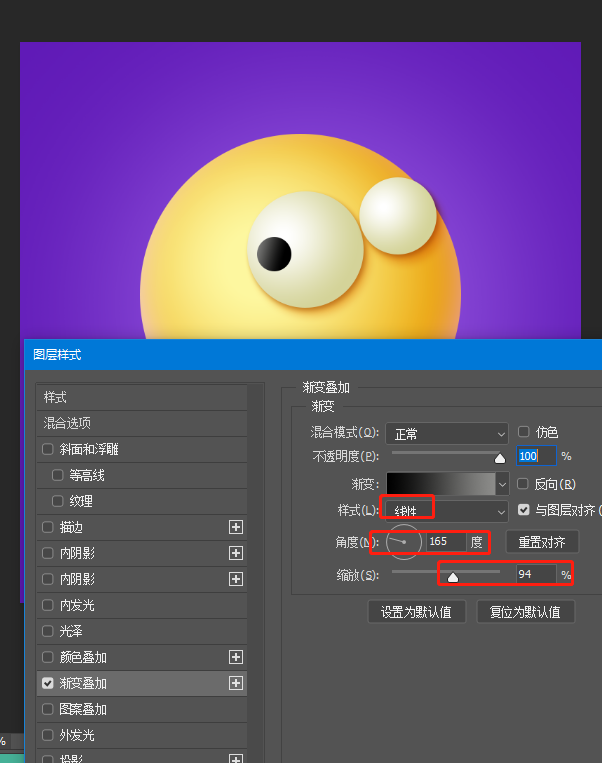Open the 混合模式 dropdown showing 正常
The width and height of the screenshot is (602, 763).
coord(446,433)
